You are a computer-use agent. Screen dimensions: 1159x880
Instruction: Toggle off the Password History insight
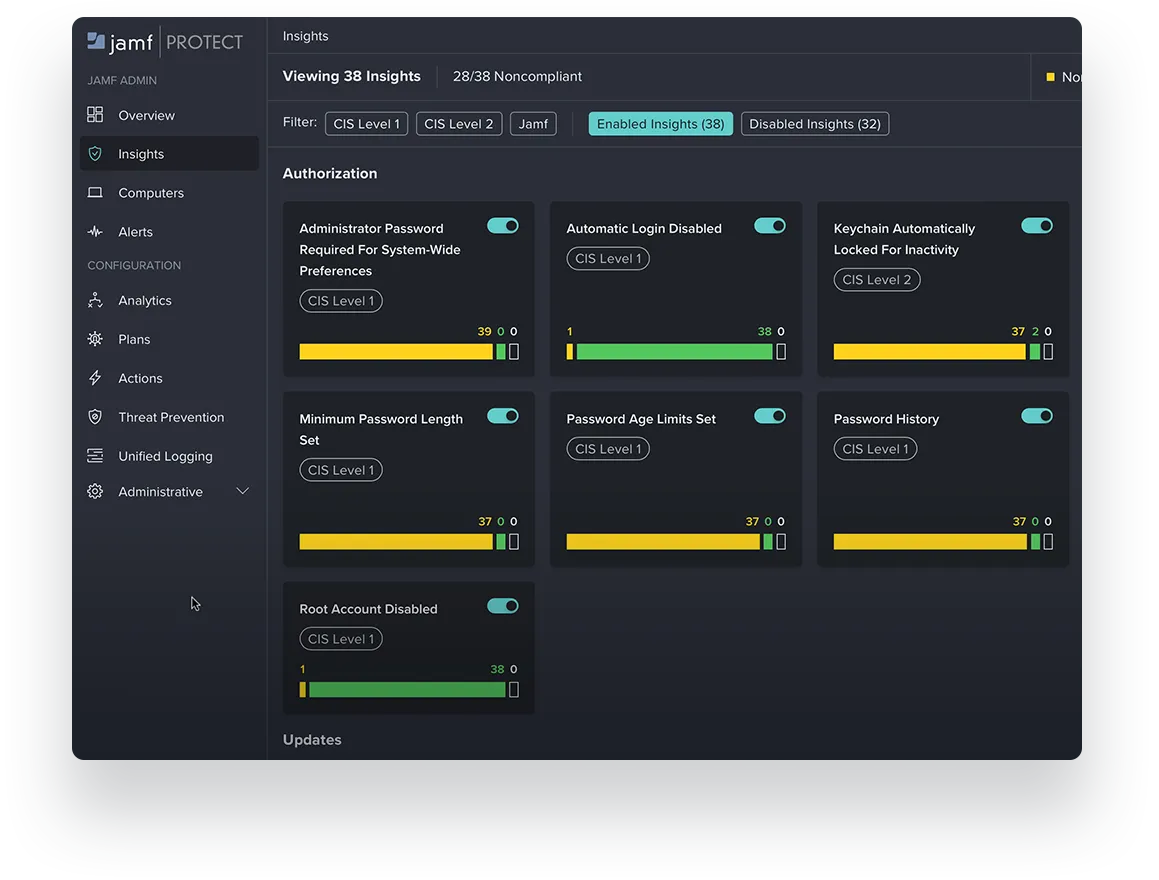click(1036, 416)
